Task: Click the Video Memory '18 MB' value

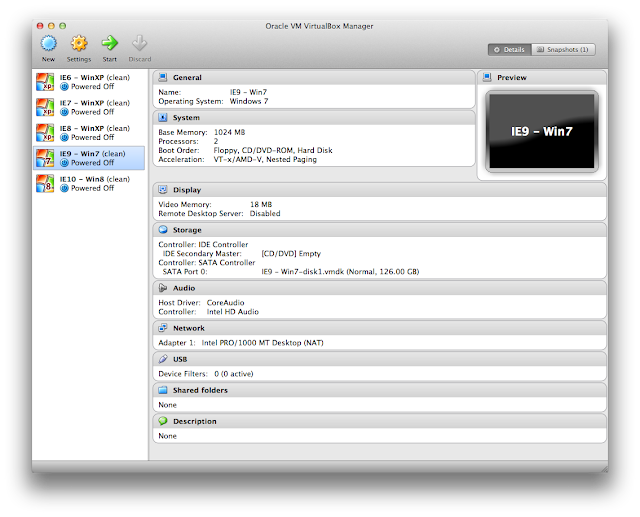Action: pos(261,204)
